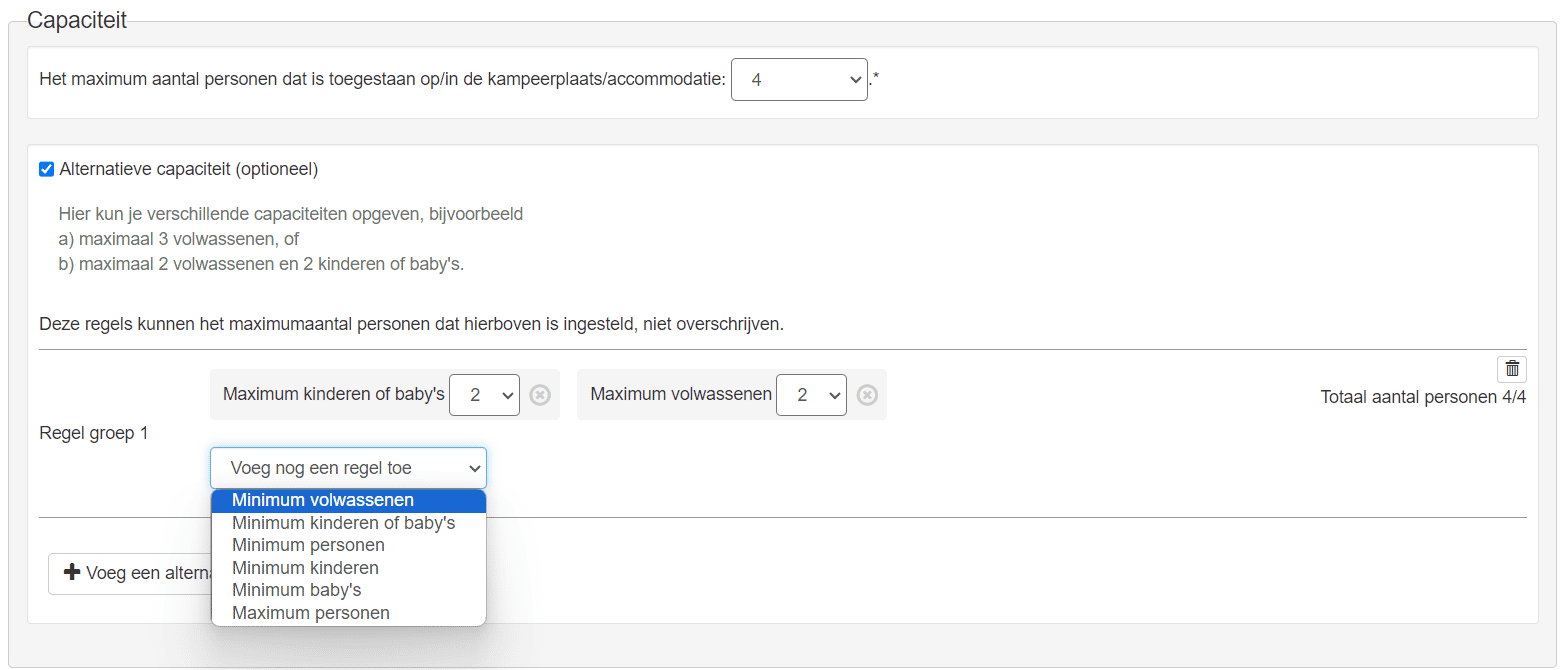The height and width of the screenshot is (670, 1567).
Task: Uncheck Alternatieve capaciteit (optioneel) checkbox
Action: tap(46, 169)
